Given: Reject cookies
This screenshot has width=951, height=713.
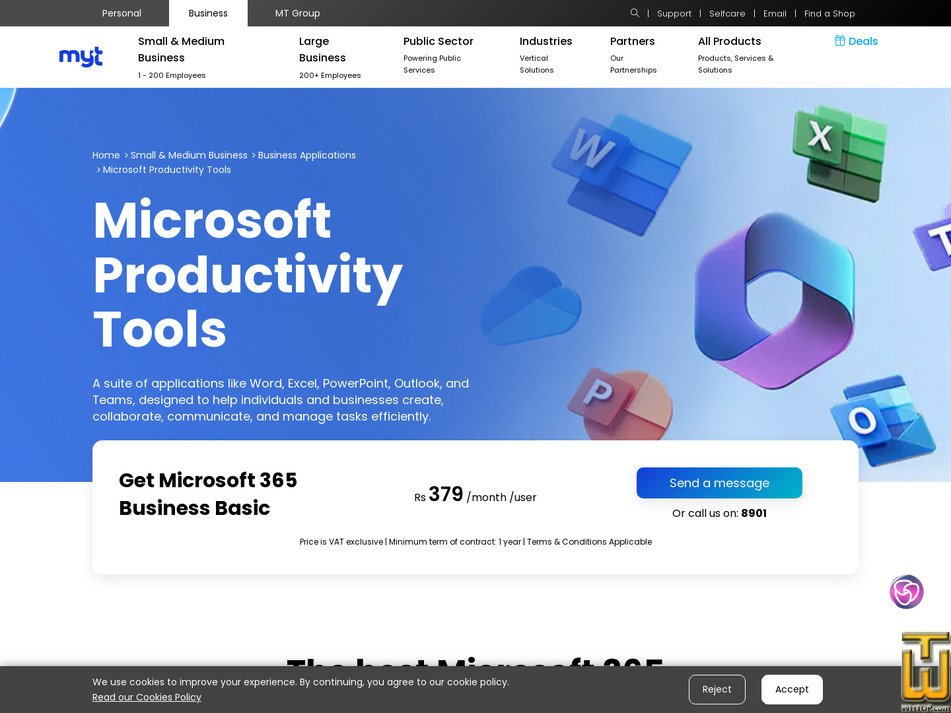Looking at the screenshot, I should 717,689.
